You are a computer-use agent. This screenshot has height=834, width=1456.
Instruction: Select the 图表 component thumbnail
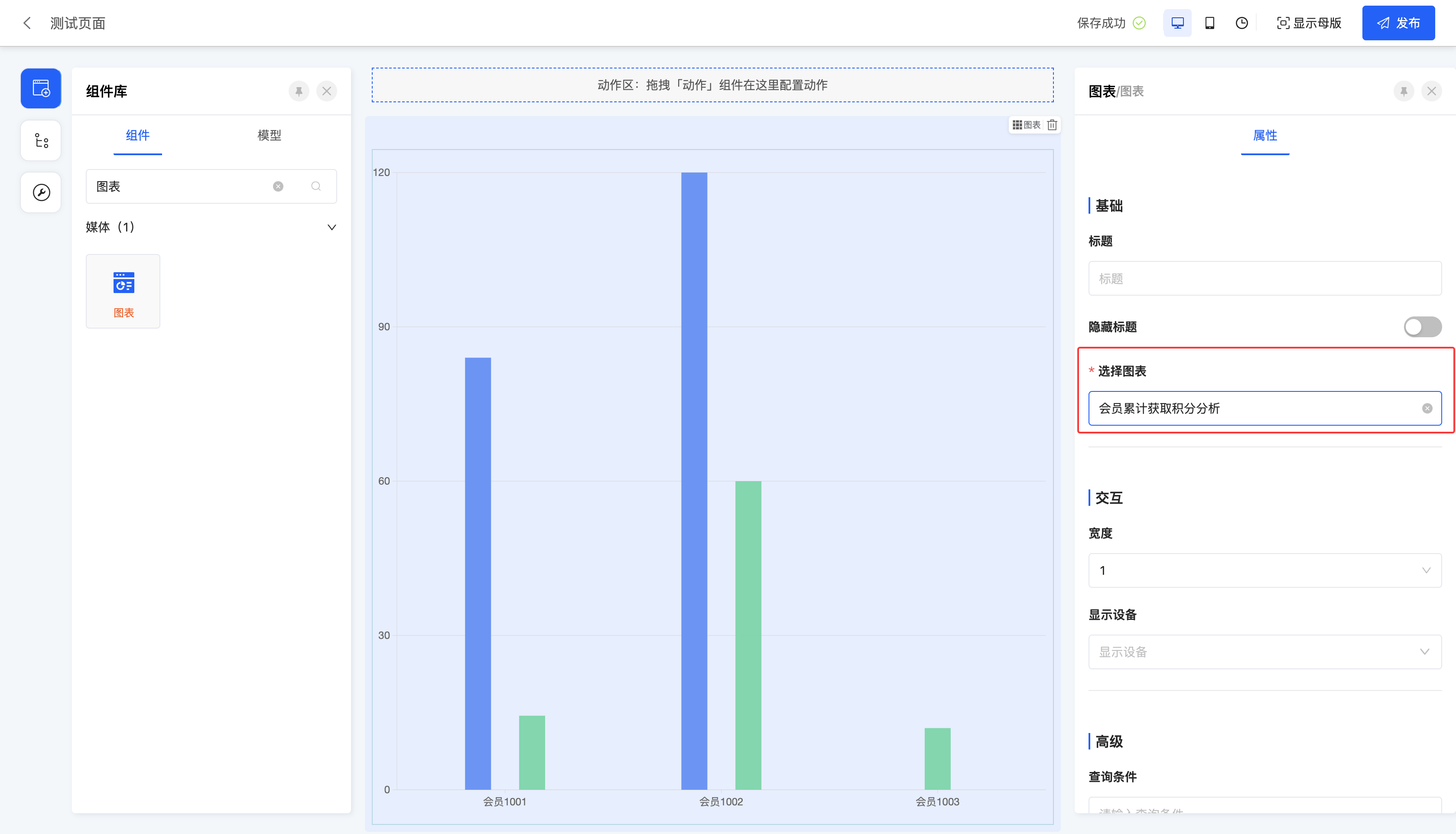tap(123, 292)
